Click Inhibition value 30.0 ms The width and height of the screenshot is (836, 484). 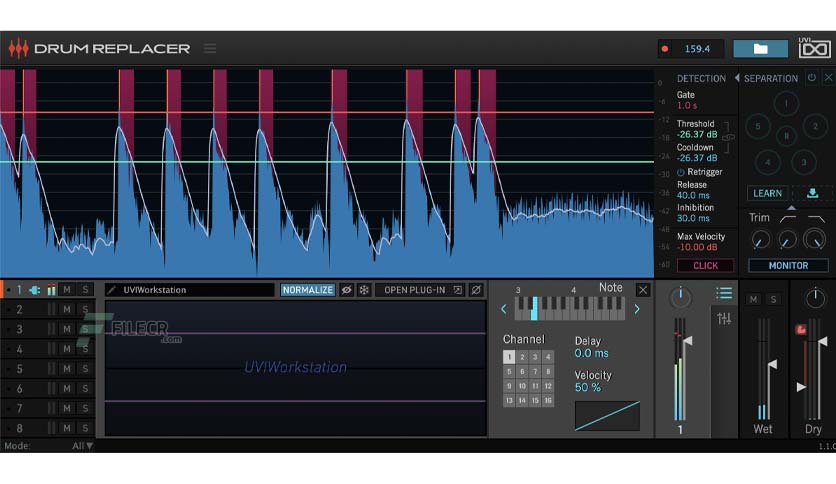693,218
